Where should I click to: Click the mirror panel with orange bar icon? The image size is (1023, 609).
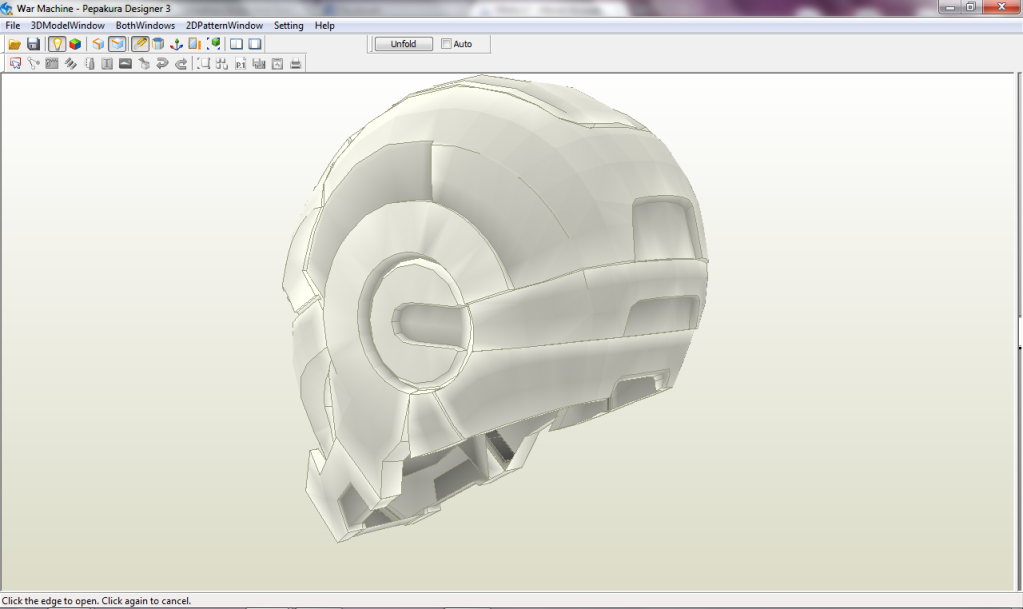(194, 44)
